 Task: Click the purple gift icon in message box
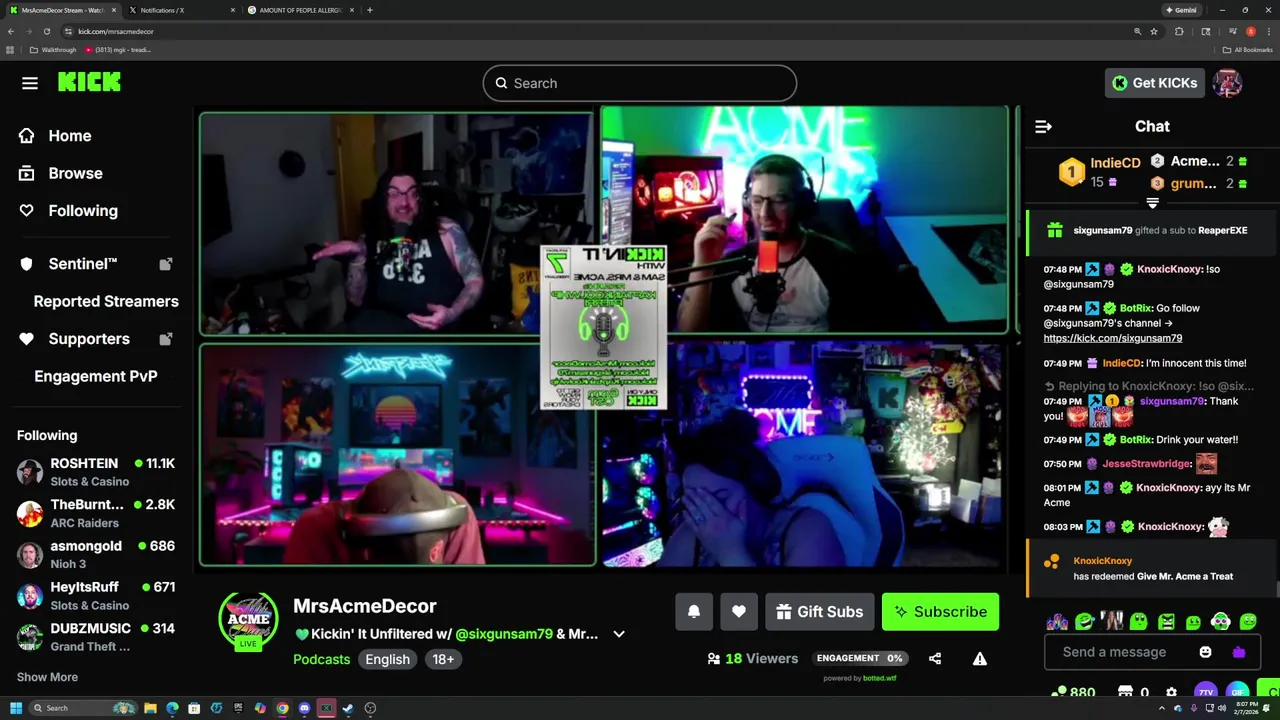[1239, 652]
